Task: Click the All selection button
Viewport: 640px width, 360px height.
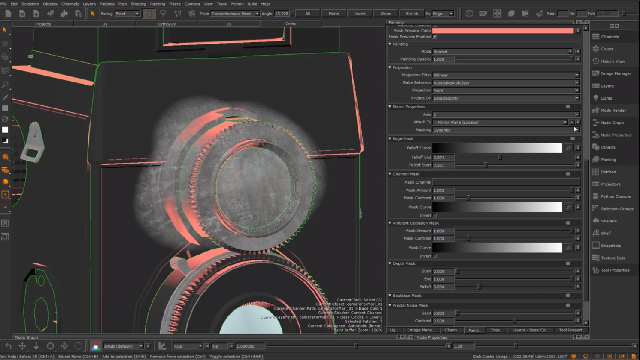Action: tap(307, 13)
